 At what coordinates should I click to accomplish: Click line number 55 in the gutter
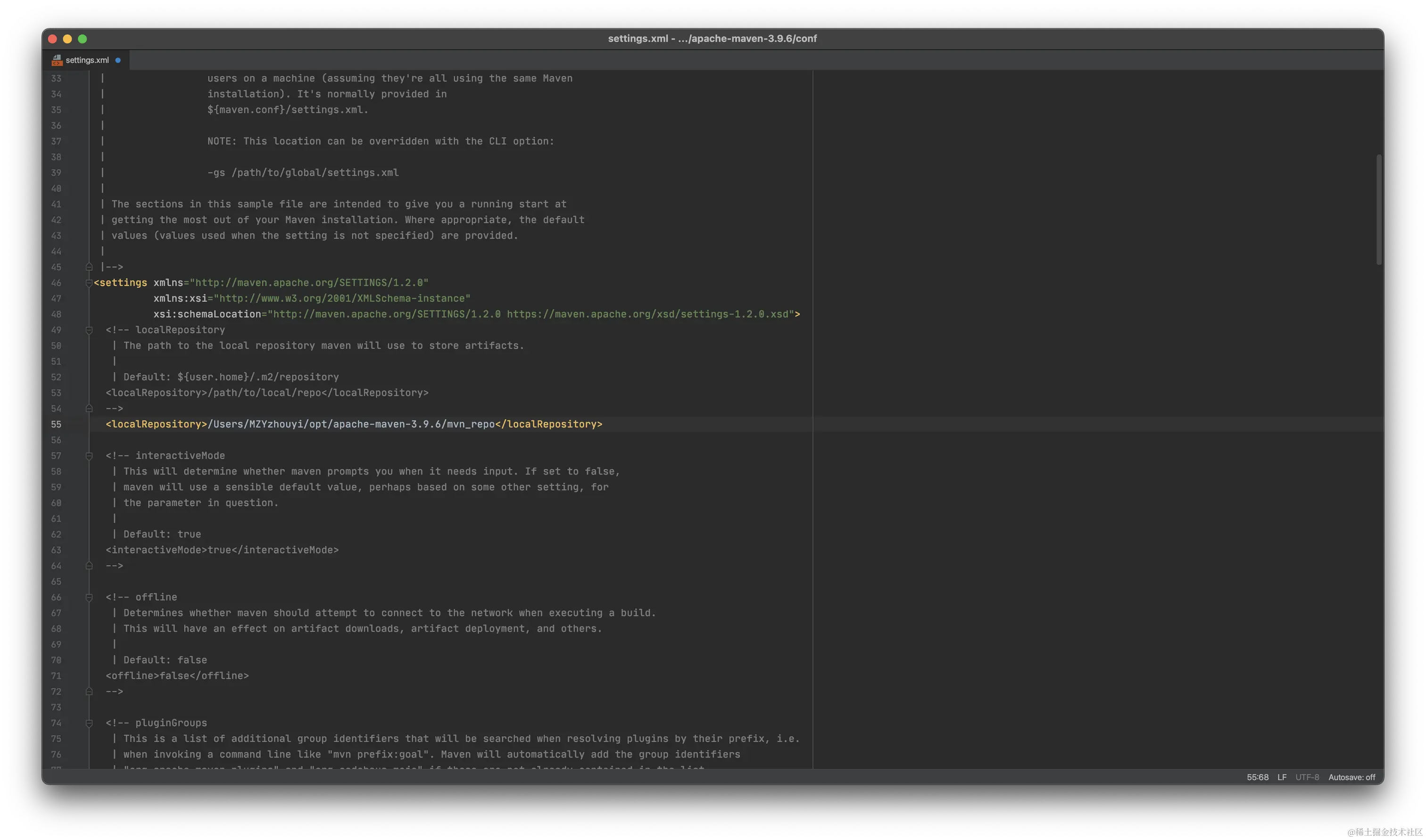click(56, 424)
